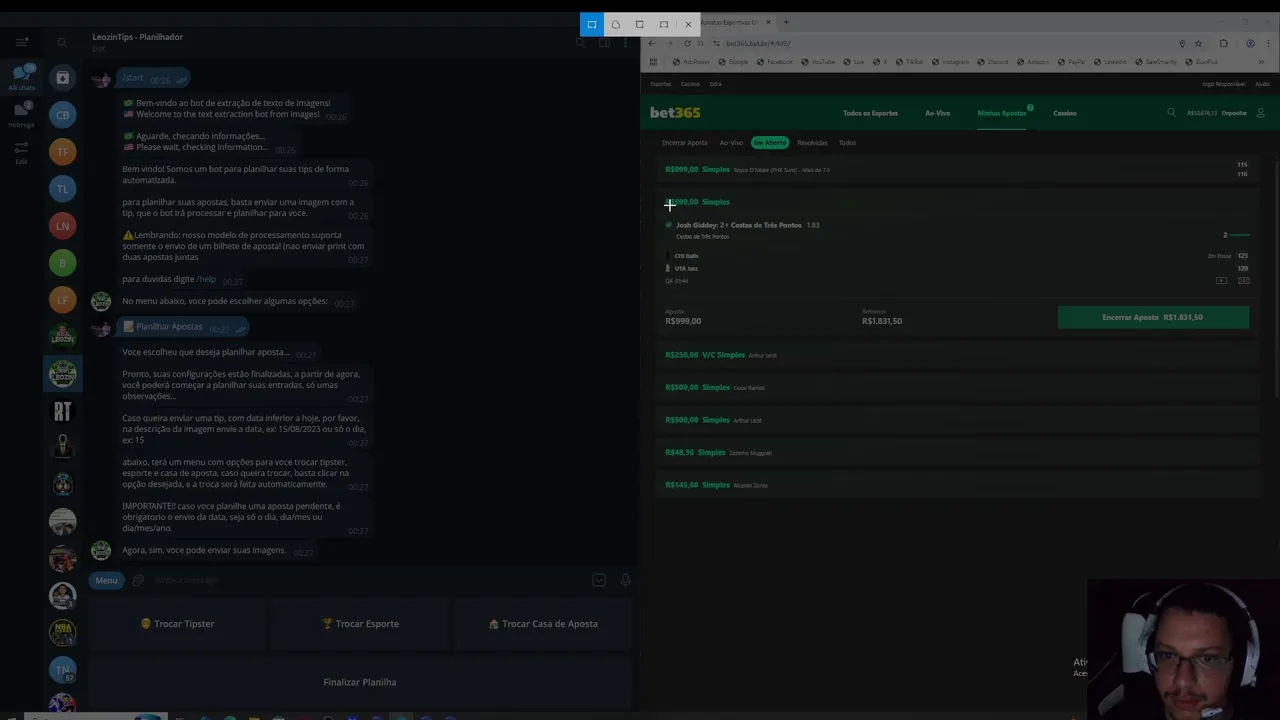Open nobrega folder in Telegram

click(x=21, y=114)
